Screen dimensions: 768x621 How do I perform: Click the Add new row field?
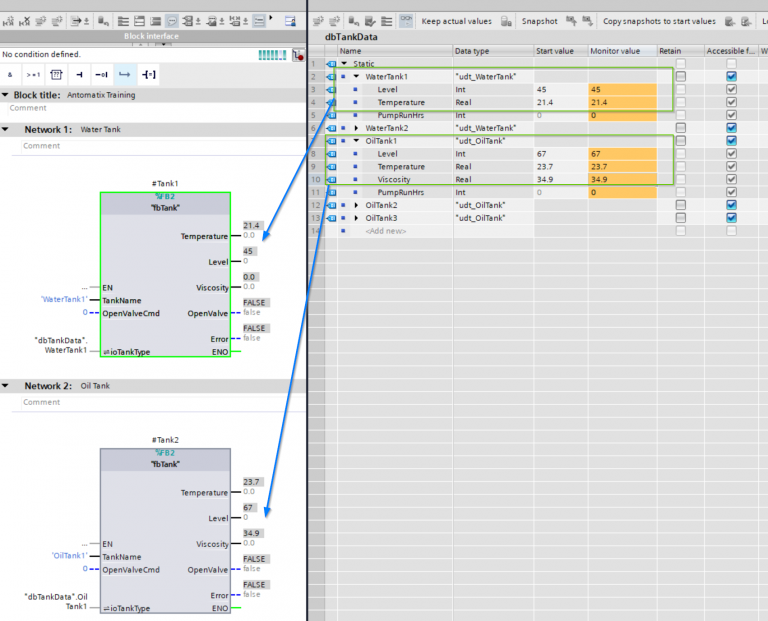388,231
